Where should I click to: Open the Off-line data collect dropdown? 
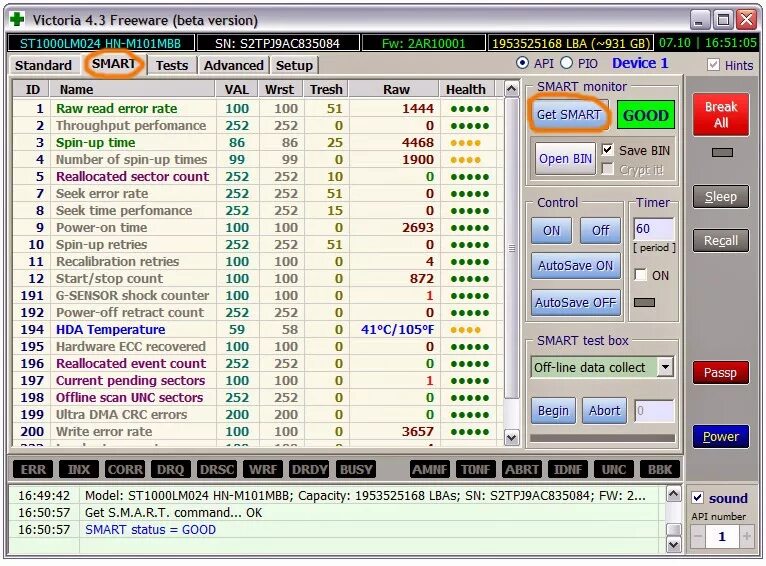point(665,367)
